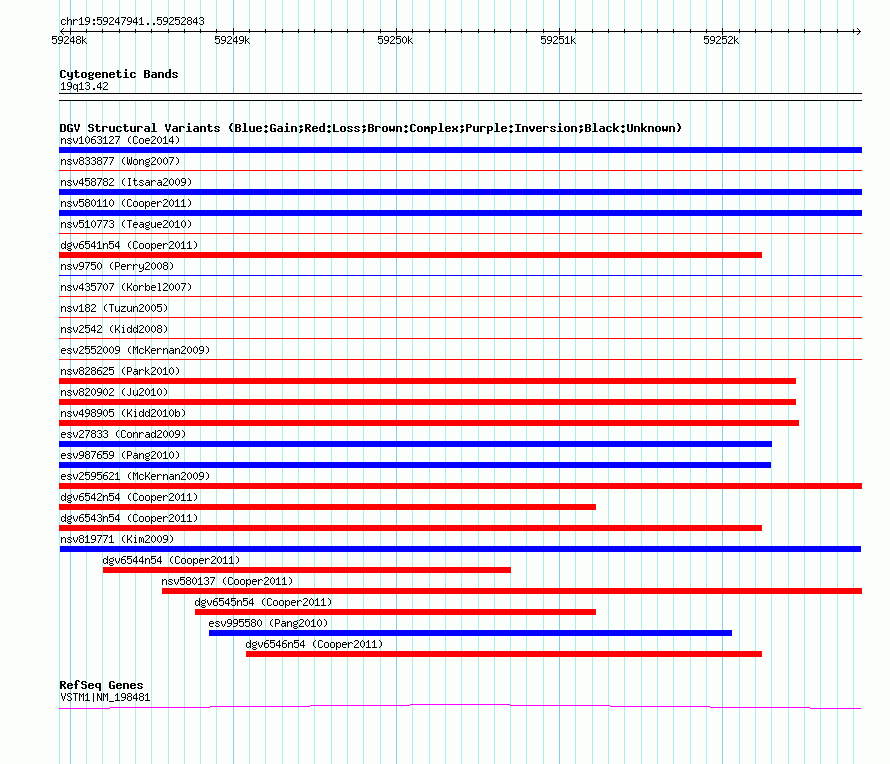
Task: Open the nsv580137 (Cooper2011) label
Action: (x=227, y=581)
